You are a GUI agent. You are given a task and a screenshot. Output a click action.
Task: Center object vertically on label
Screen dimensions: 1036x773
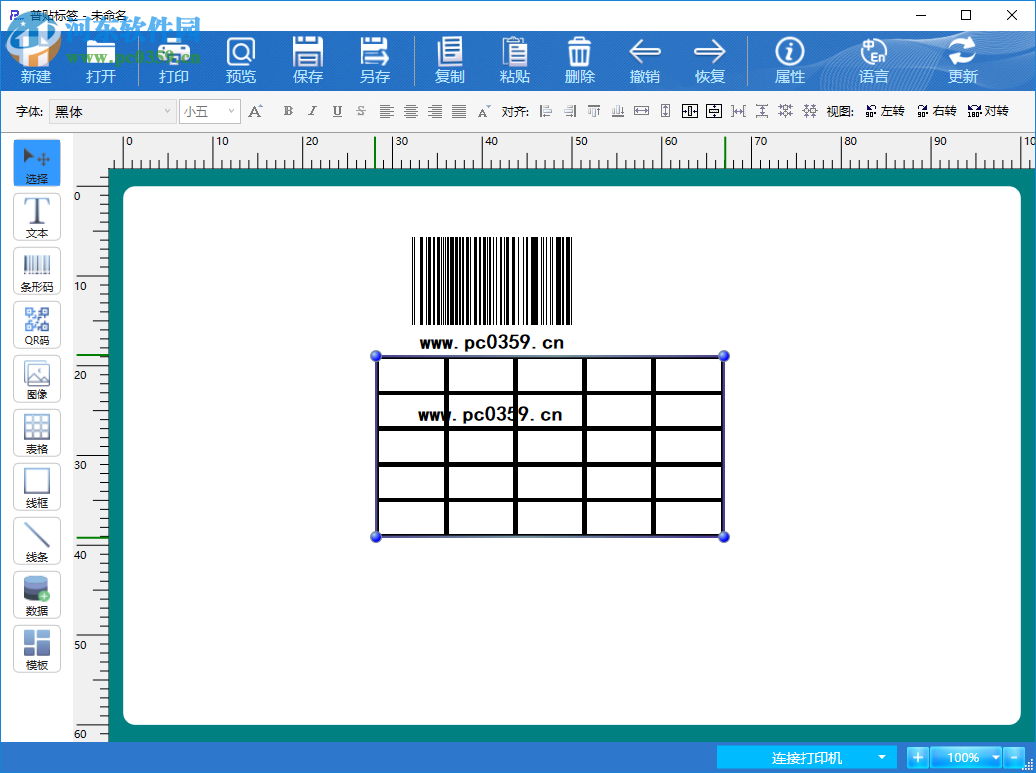coord(714,111)
